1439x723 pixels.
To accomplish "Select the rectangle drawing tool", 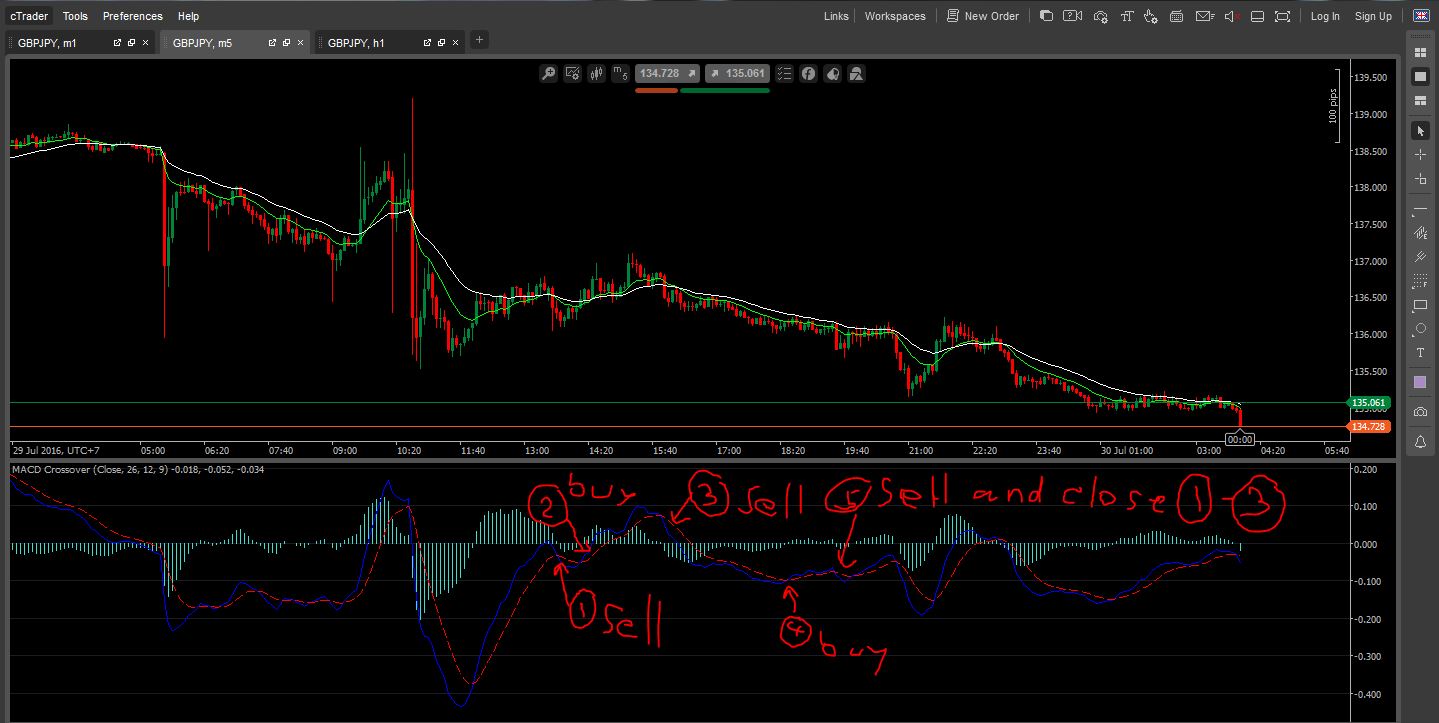I will coord(1420,306).
